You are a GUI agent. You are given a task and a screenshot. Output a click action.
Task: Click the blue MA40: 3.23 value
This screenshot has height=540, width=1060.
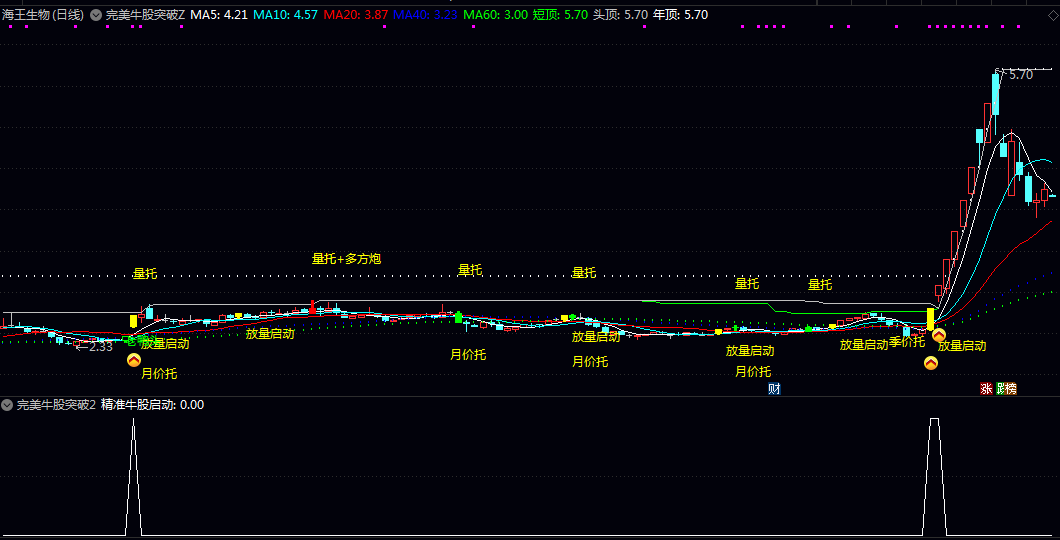tap(427, 14)
